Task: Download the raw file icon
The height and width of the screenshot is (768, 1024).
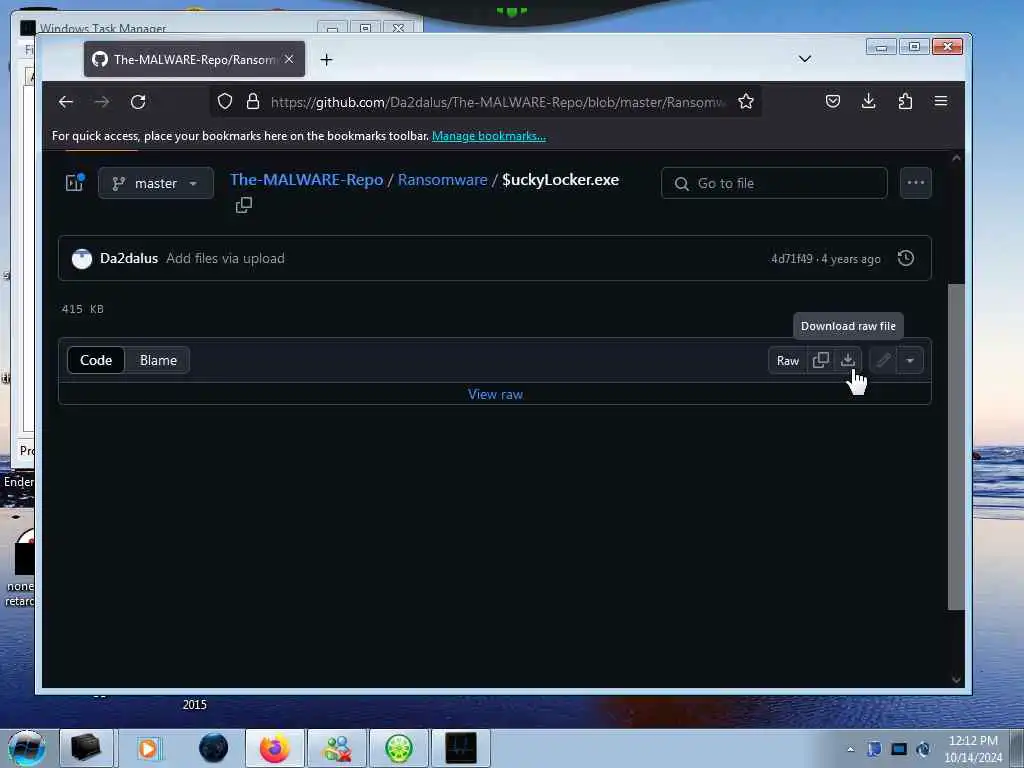Action: pos(848,360)
